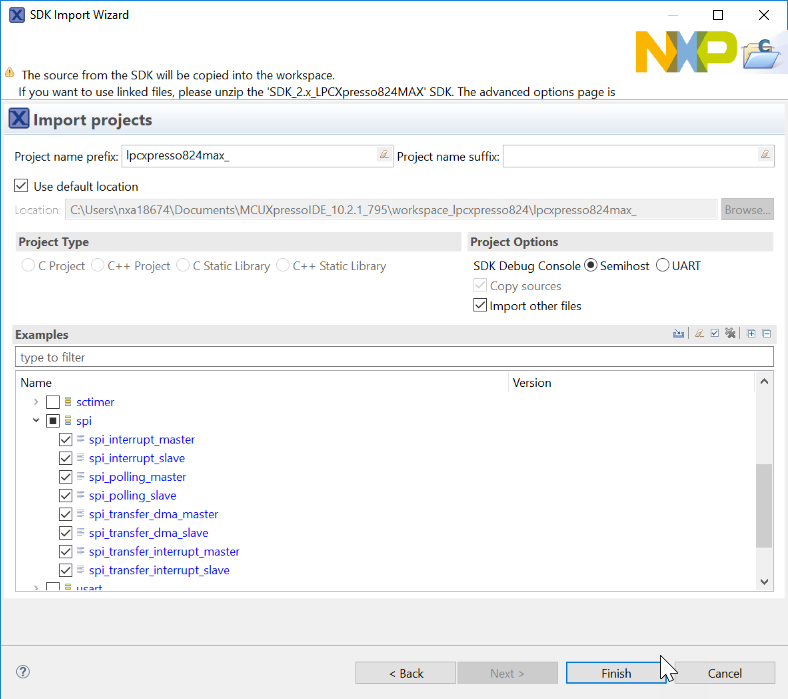Check the sctimer group checkbox
The height and width of the screenshot is (699, 788).
[x=53, y=402]
